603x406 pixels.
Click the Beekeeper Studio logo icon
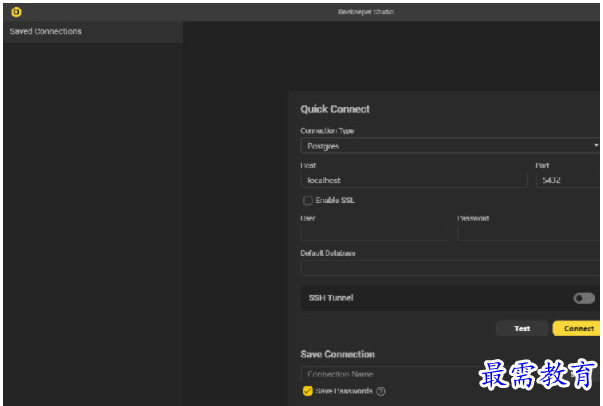pyautogui.click(x=16, y=12)
